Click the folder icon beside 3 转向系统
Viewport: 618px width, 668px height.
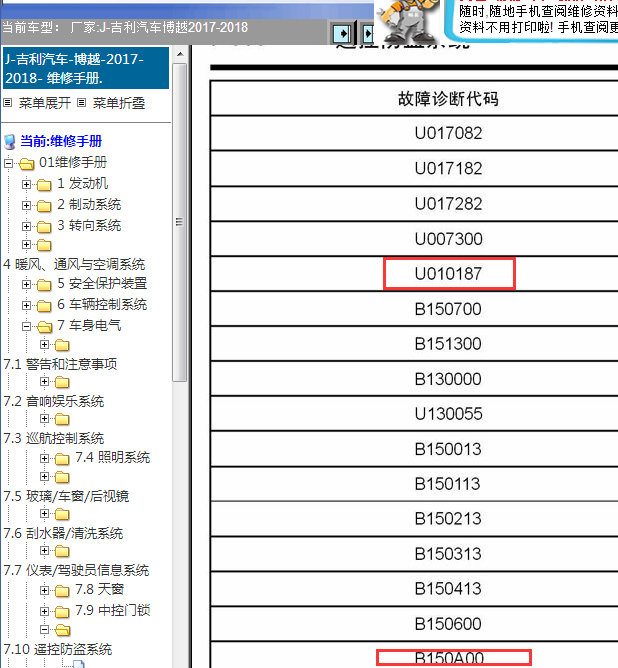tap(44, 227)
